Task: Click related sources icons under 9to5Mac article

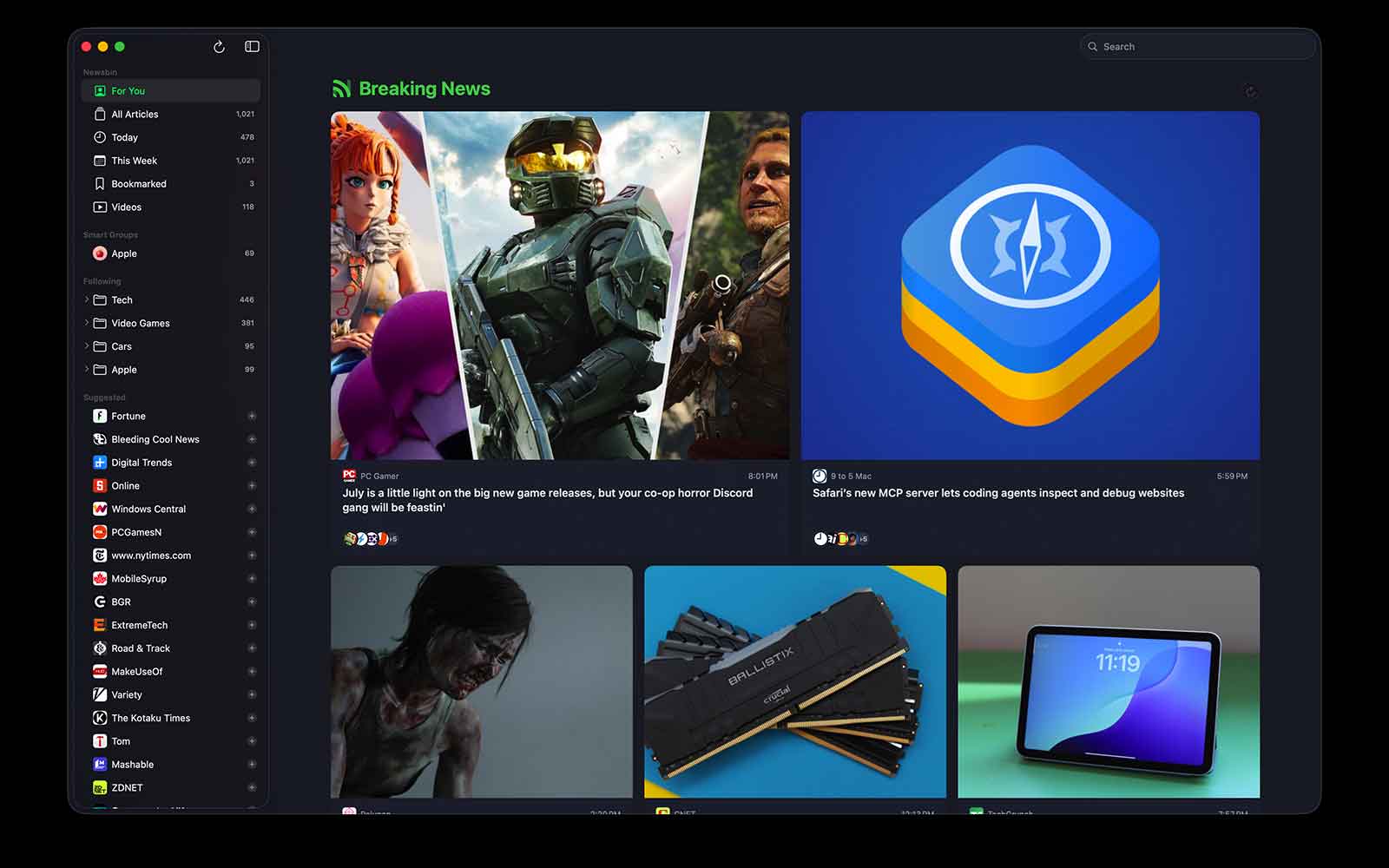Action: [x=841, y=539]
